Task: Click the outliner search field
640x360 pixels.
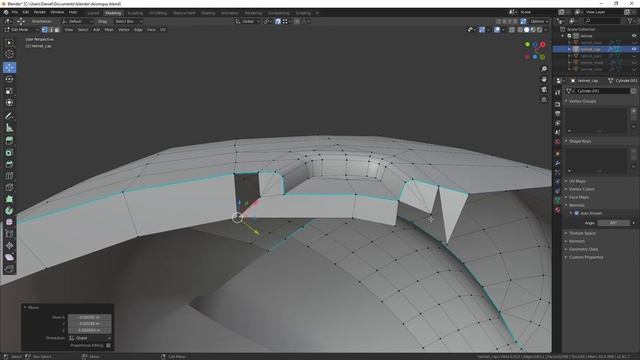Action: 603,21
